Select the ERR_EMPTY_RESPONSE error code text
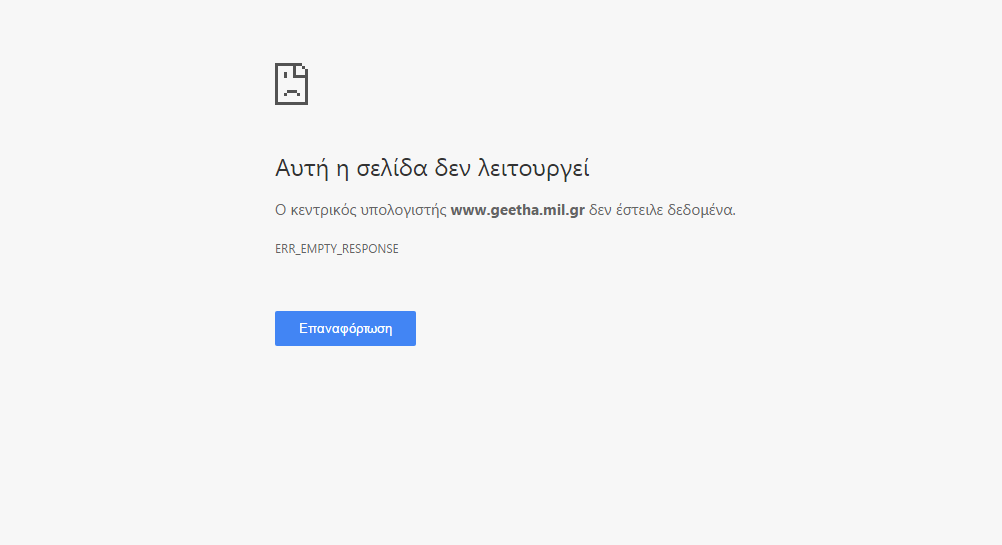The height and width of the screenshot is (545, 1002). point(337,249)
